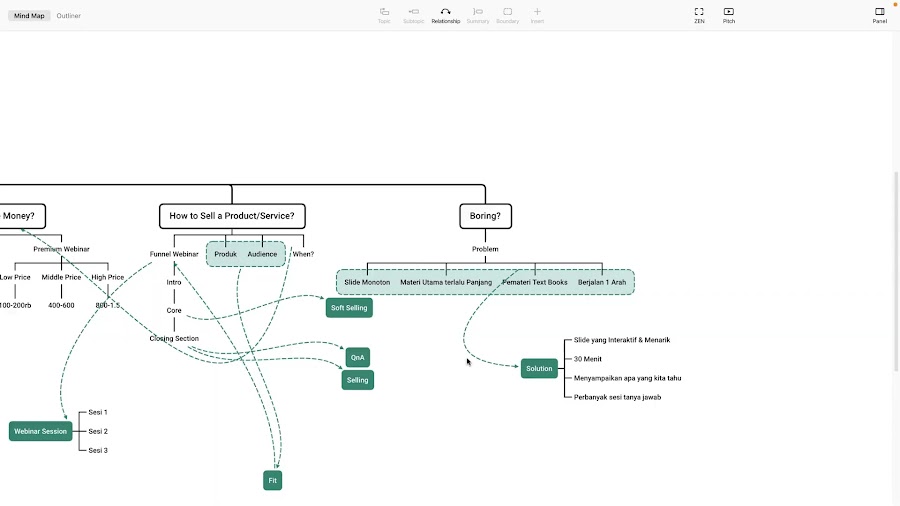
Task: Select the "Sesi 3" node
Action: [x=98, y=450]
